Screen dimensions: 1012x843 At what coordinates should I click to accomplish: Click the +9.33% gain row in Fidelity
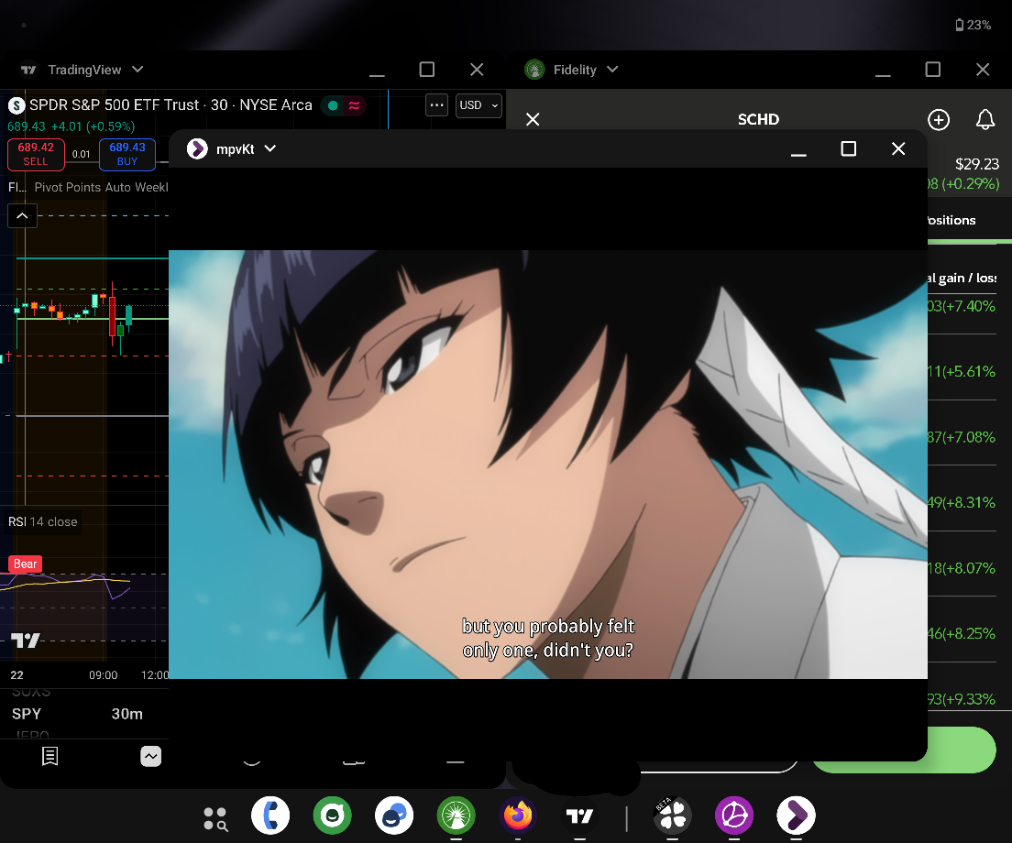coord(962,699)
